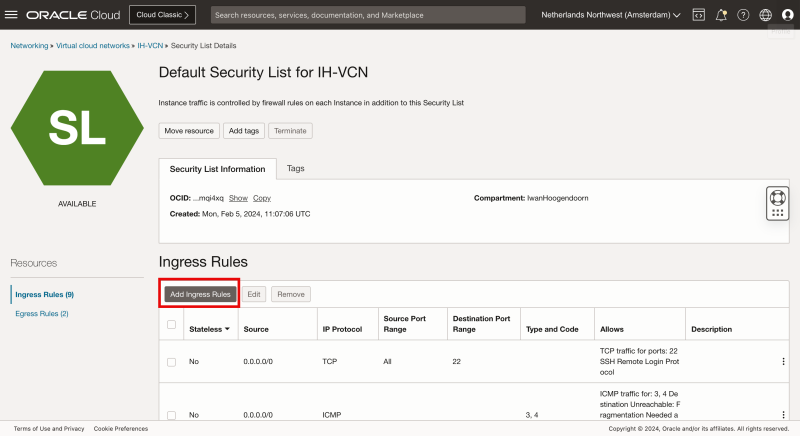Click the Terminate button
800x436 pixels.
pyautogui.click(x=290, y=131)
